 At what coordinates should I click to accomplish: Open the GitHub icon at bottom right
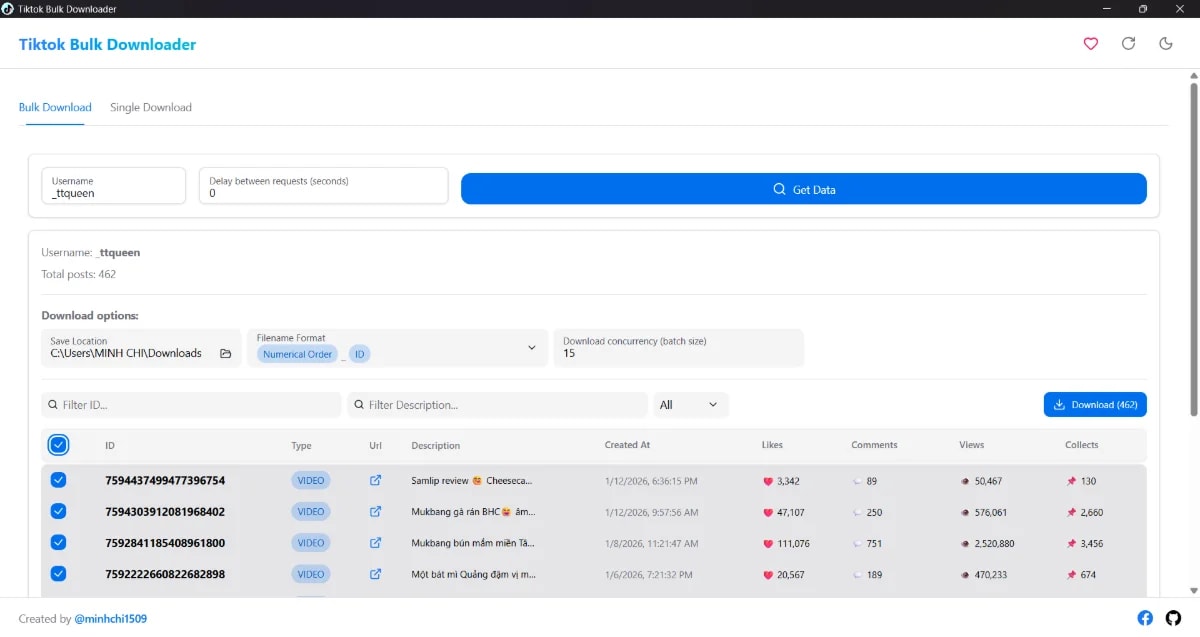point(1173,618)
